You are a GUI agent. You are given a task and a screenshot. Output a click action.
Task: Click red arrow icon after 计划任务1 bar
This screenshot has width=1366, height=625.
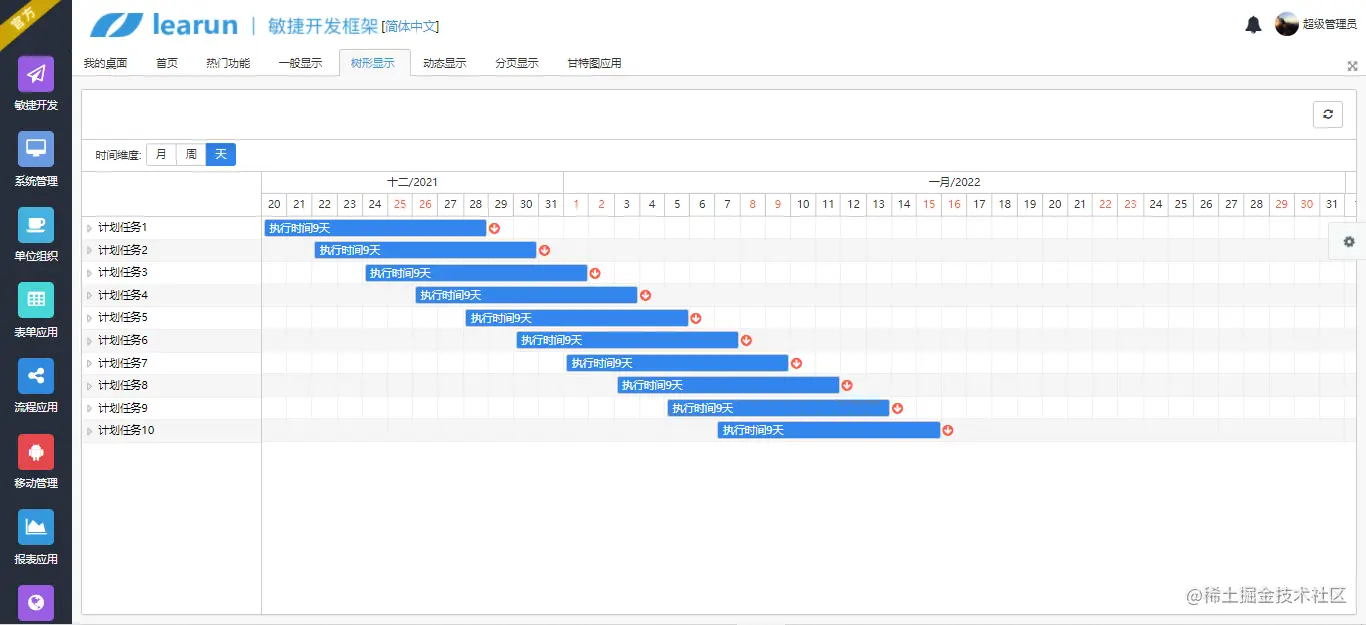(x=494, y=228)
